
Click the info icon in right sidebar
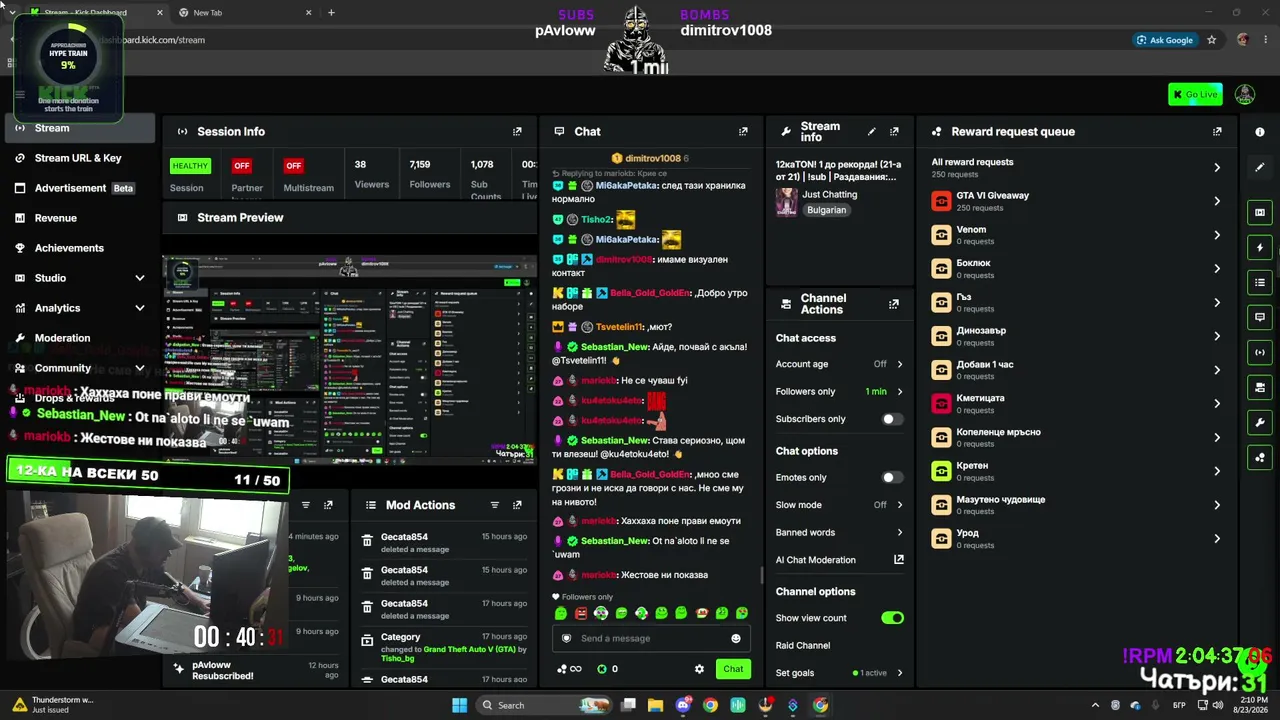(1260, 132)
